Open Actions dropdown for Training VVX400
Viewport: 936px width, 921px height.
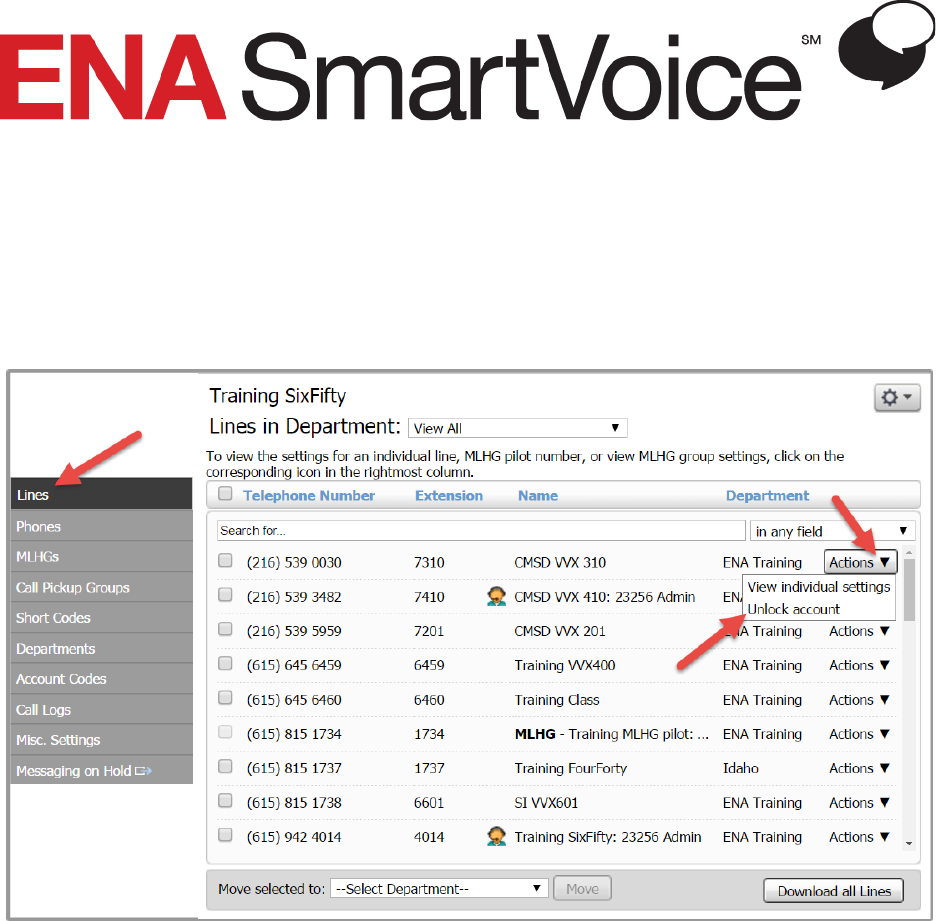(x=860, y=665)
